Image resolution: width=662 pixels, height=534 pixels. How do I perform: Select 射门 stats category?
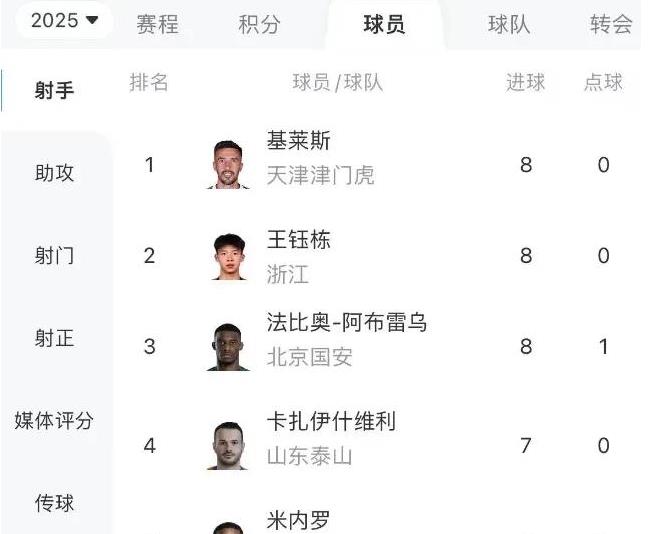pos(54,255)
